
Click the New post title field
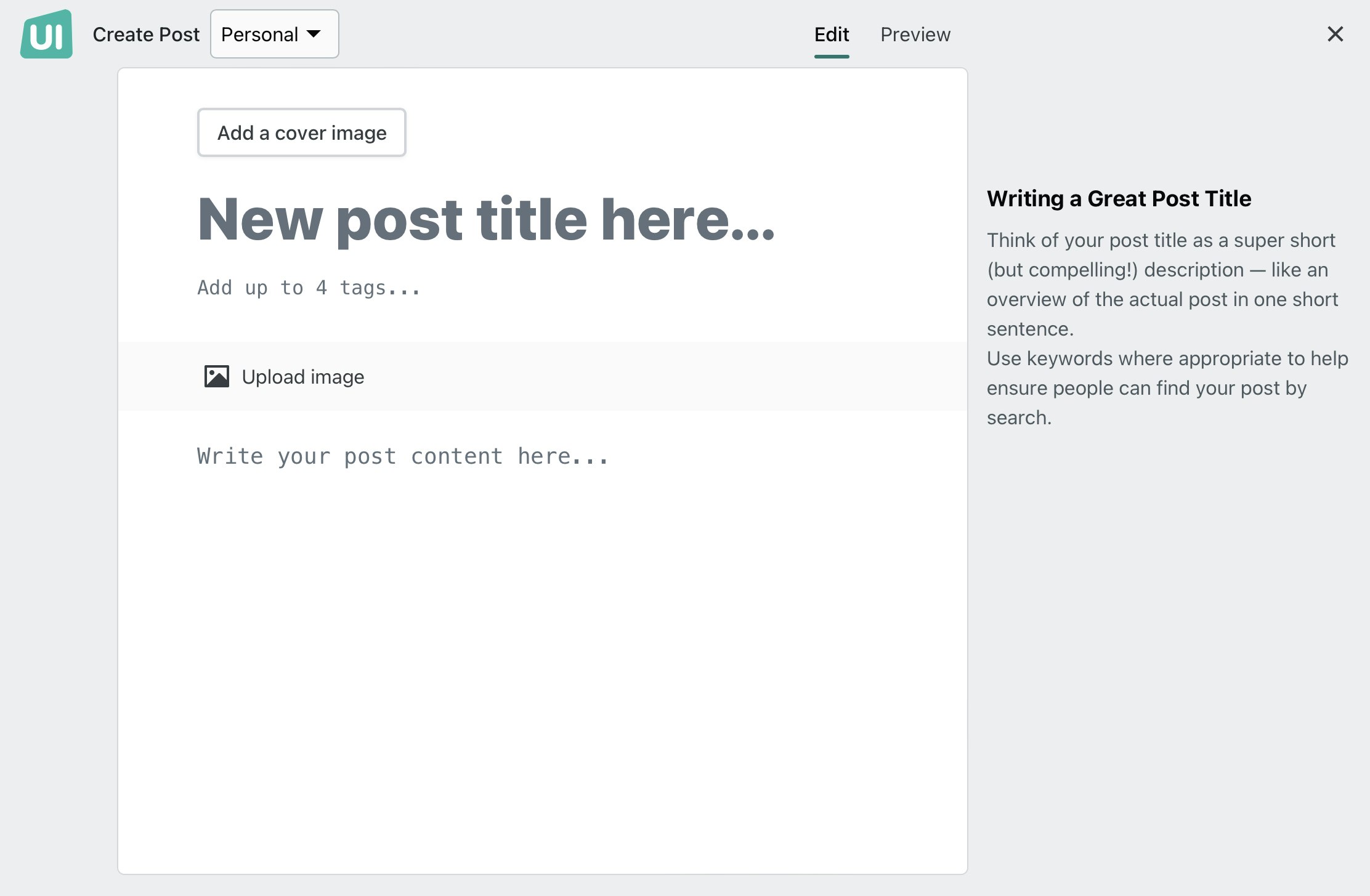[x=487, y=219]
